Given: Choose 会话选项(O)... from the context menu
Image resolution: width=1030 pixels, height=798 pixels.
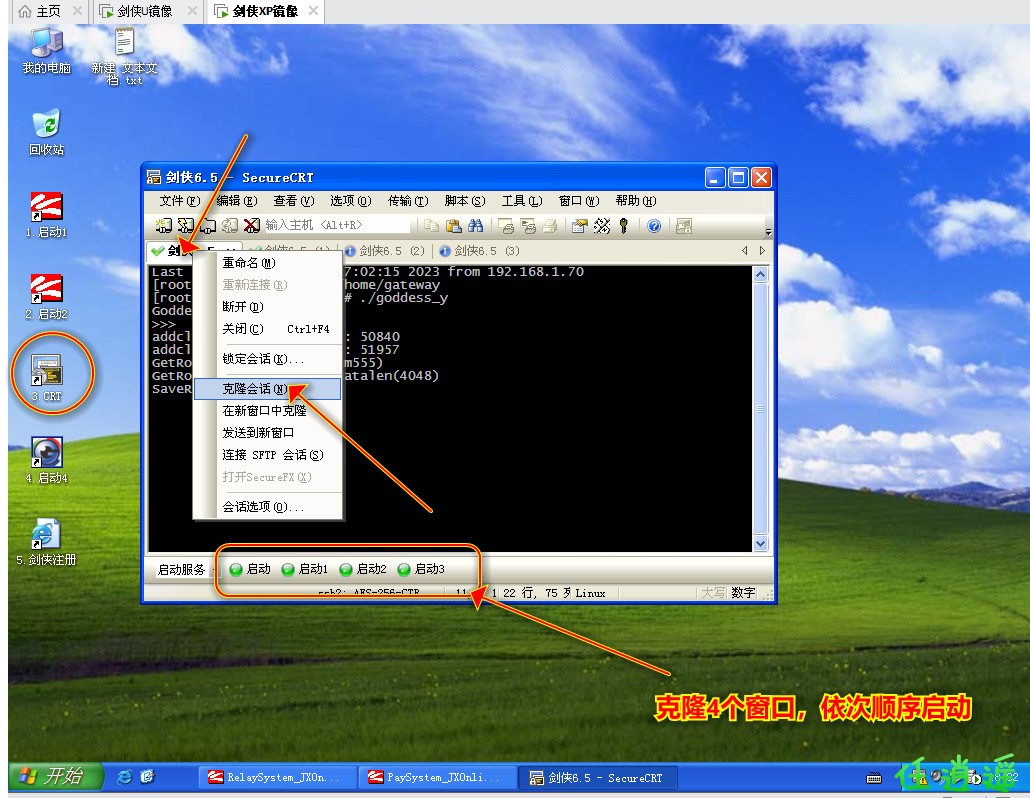Looking at the screenshot, I should click(x=268, y=507).
